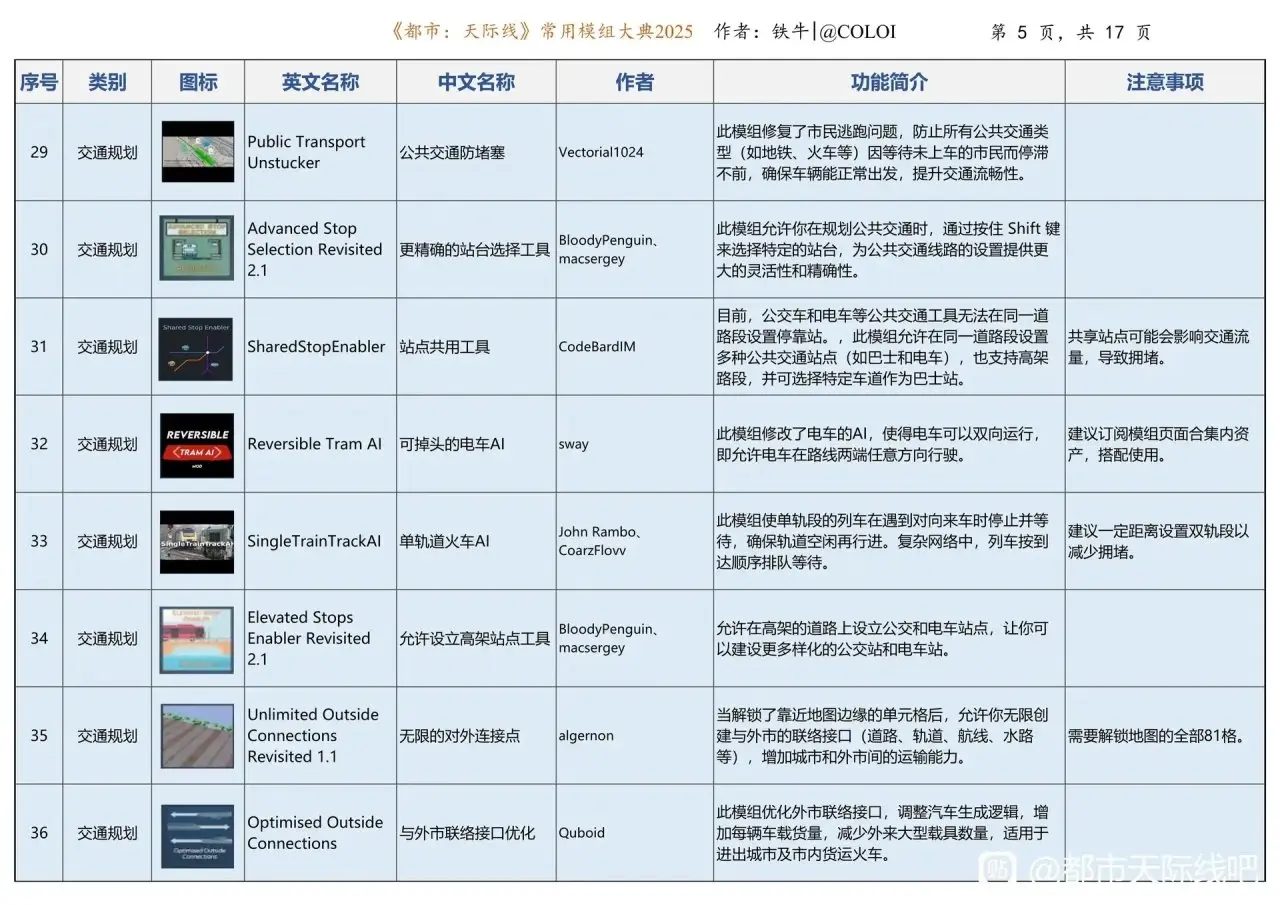Select the 英文名称 column header
This screenshot has width=1280, height=905.
point(320,82)
